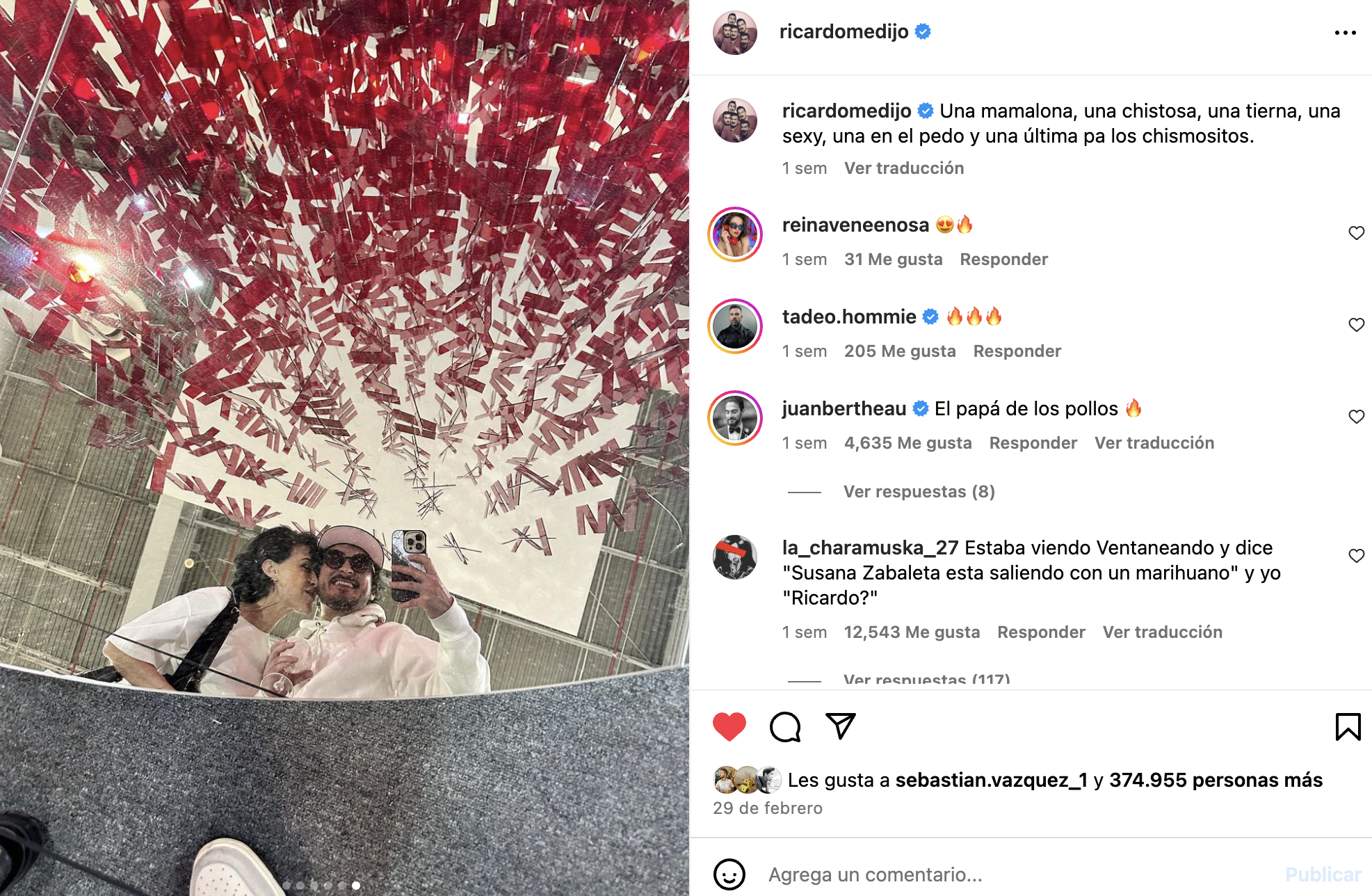Save post with the bookmark icon
This screenshot has width=1372, height=896.
1348,727
